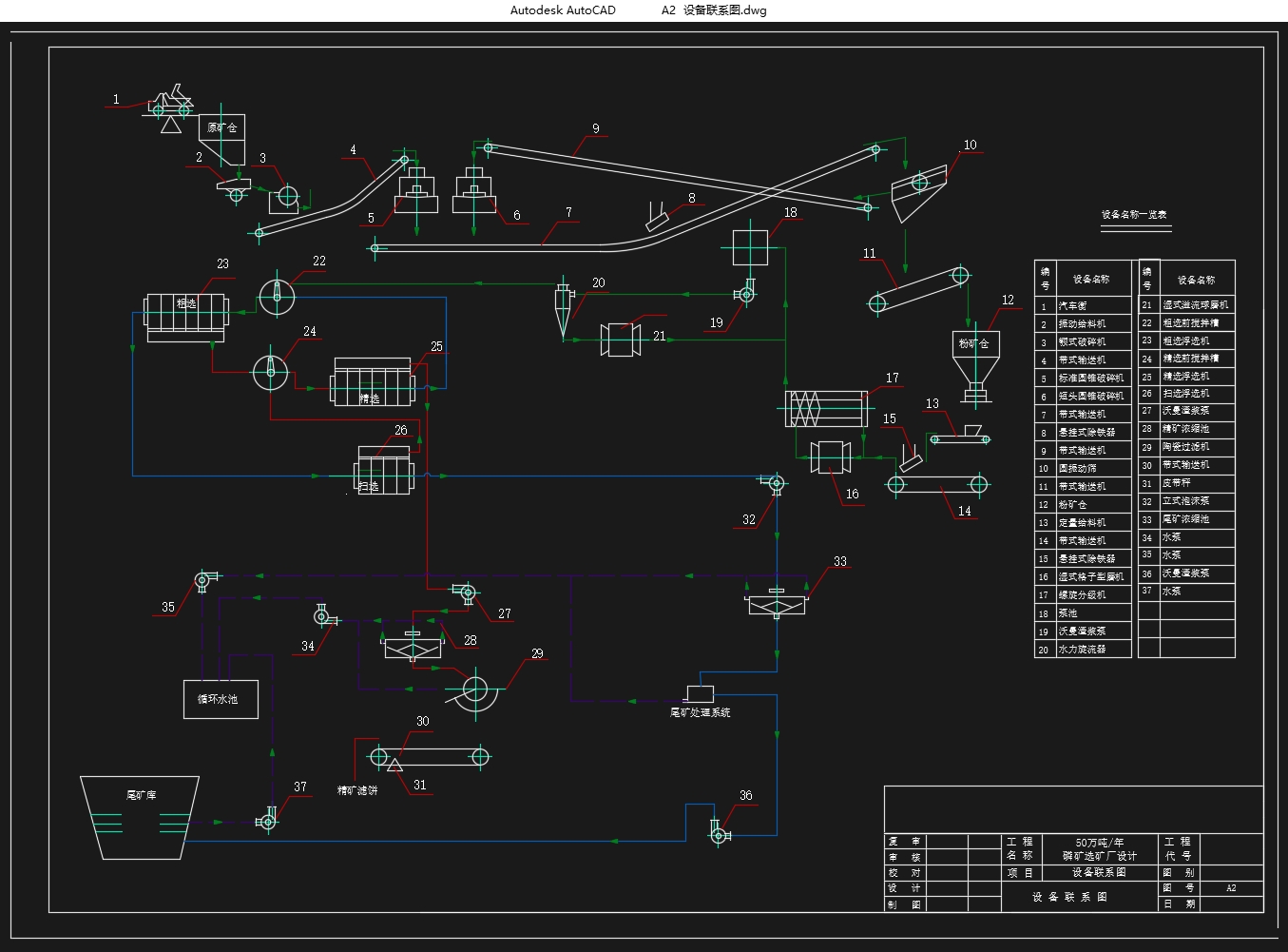Image resolution: width=1288 pixels, height=952 pixels.
Task: Select '粗选前搅拌槽' in the equipment table
Action: pyautogui.click(x=1191, y=323)
